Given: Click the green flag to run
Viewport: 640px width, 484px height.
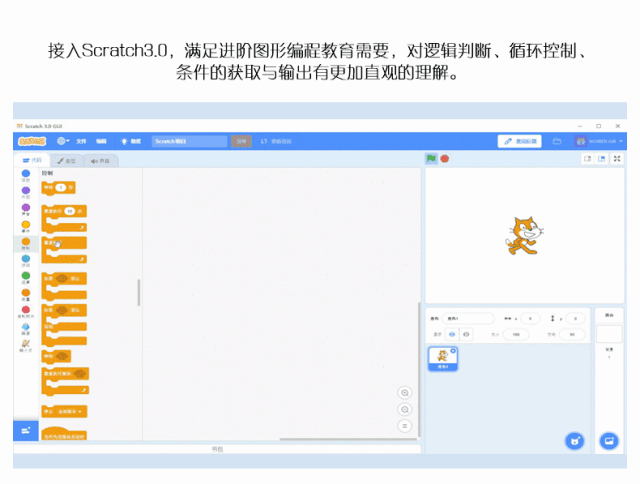Looking at the screenshot, I should point(431,159).
